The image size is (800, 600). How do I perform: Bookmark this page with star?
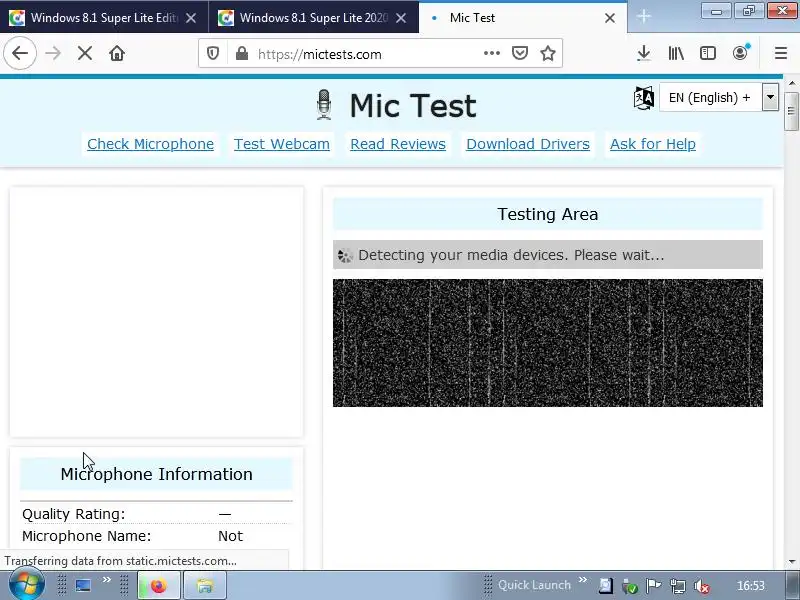(x=548, y=53)
